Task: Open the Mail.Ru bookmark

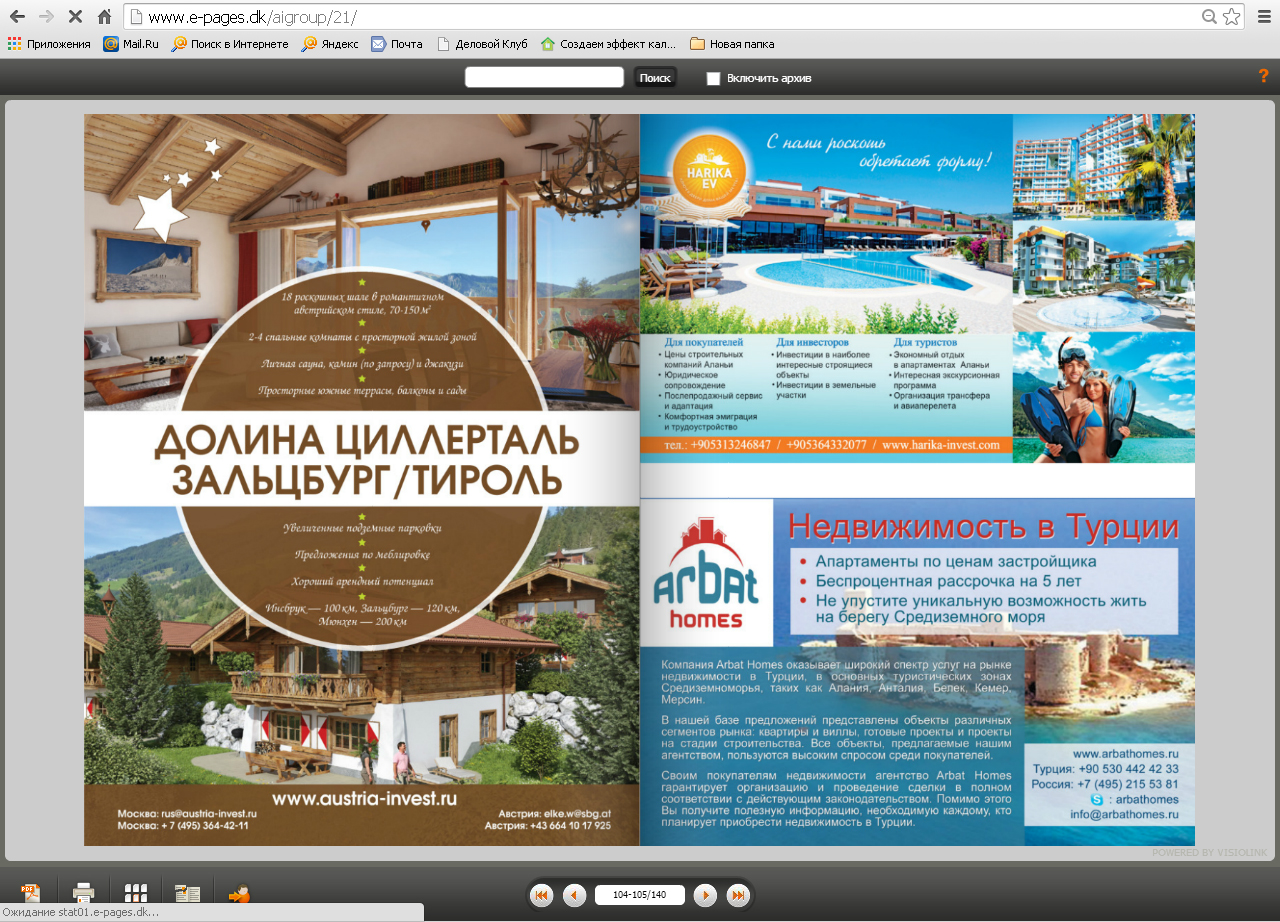Action: point(130,44)
